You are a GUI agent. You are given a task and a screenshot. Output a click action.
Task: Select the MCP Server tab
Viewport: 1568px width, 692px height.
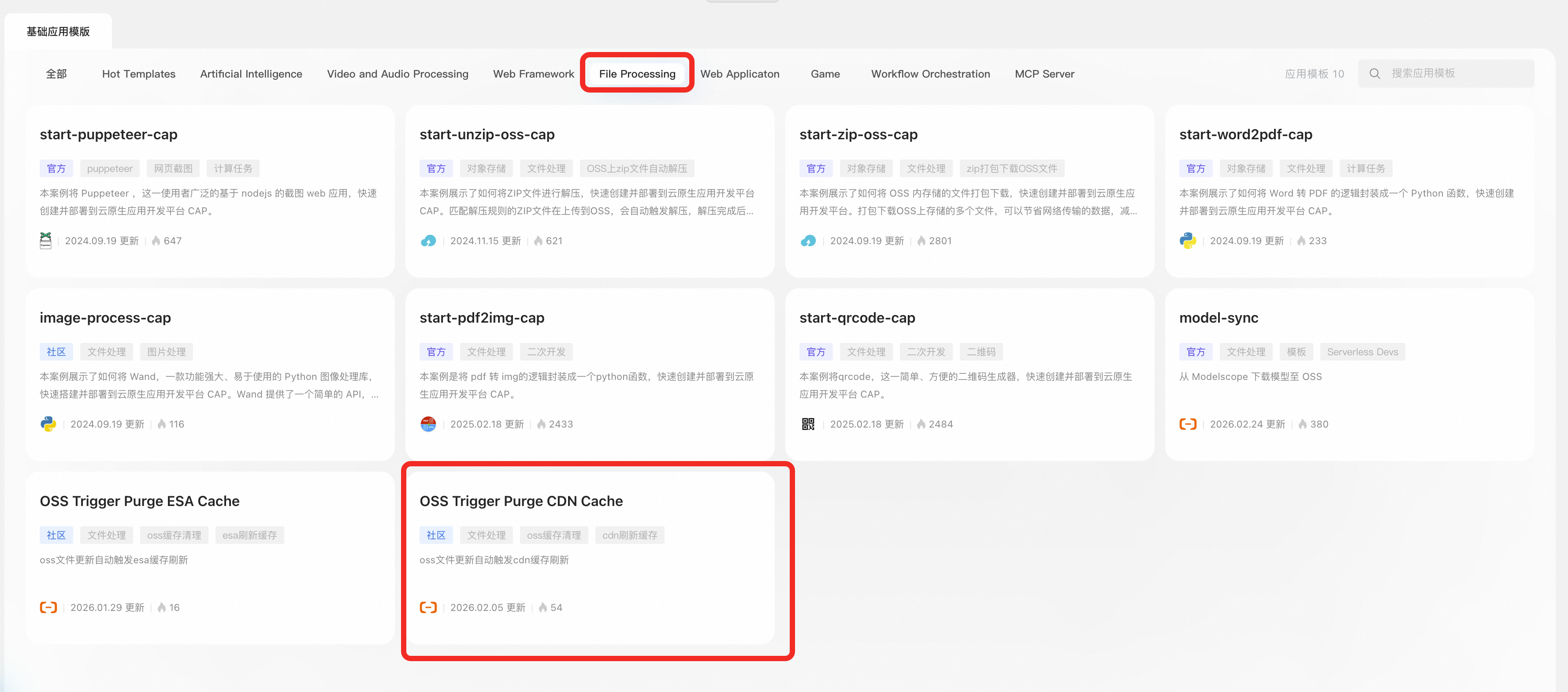(1044, 74)
